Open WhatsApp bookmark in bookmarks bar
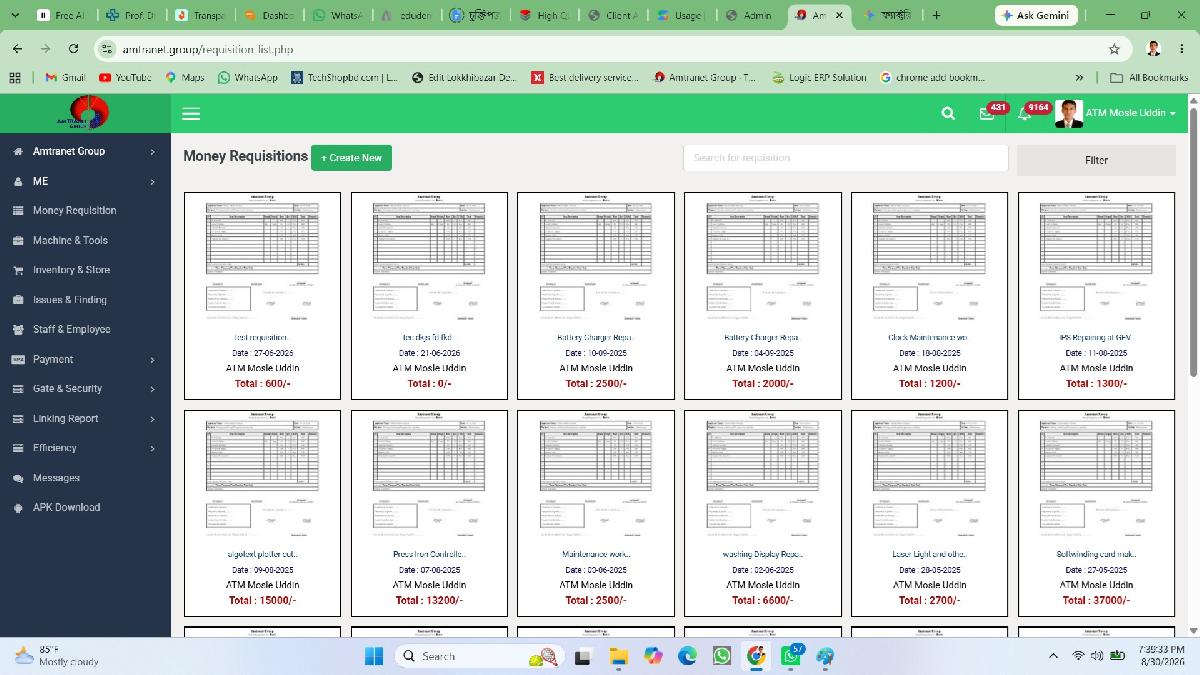This screenshot has width=1200, height=675. tap(248, 77)
